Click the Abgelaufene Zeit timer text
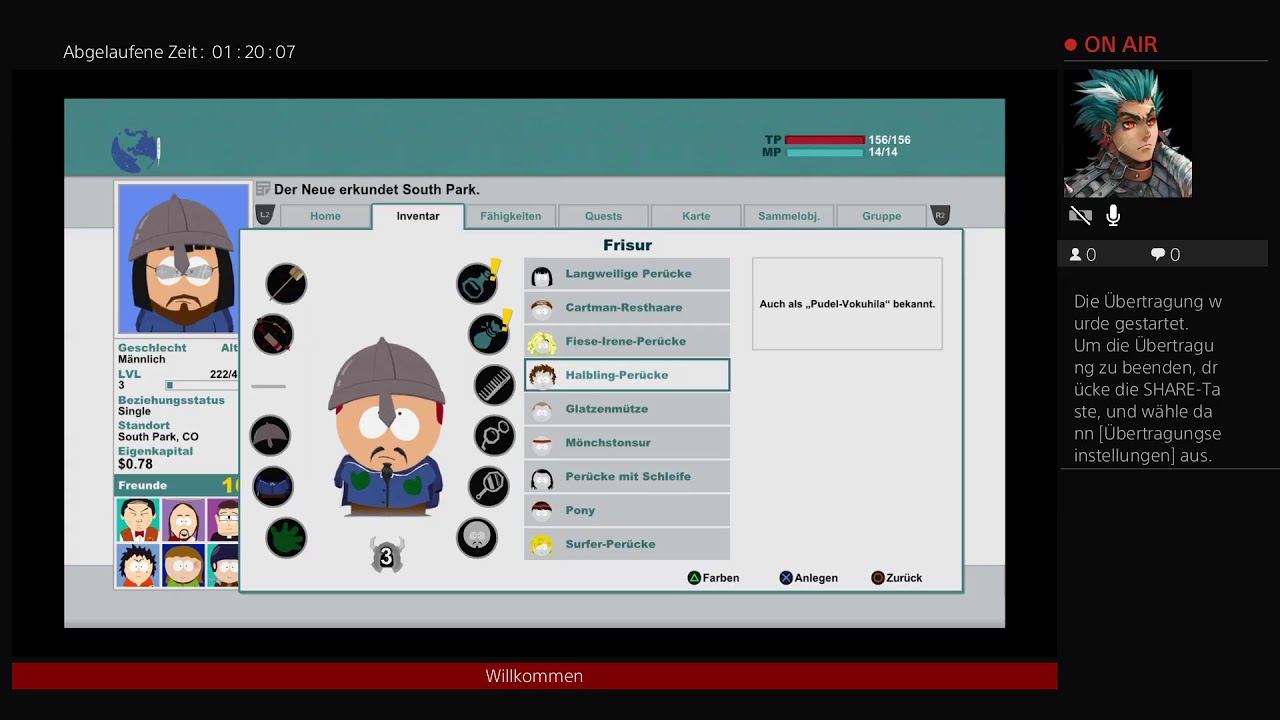Screen dimensions: 1280x720 click(x=179, y=52)
